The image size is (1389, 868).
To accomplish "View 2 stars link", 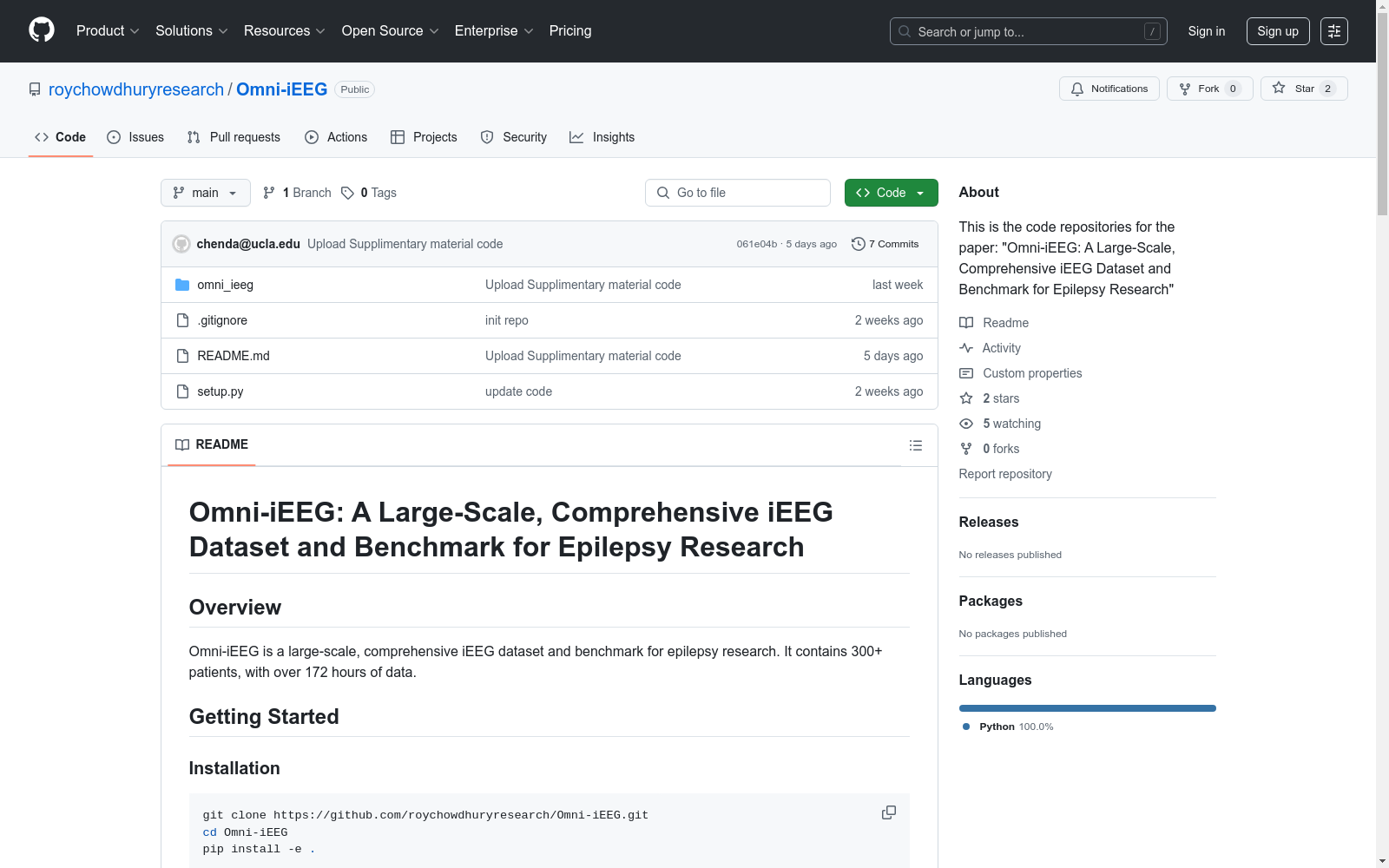I will click(990, 398).
